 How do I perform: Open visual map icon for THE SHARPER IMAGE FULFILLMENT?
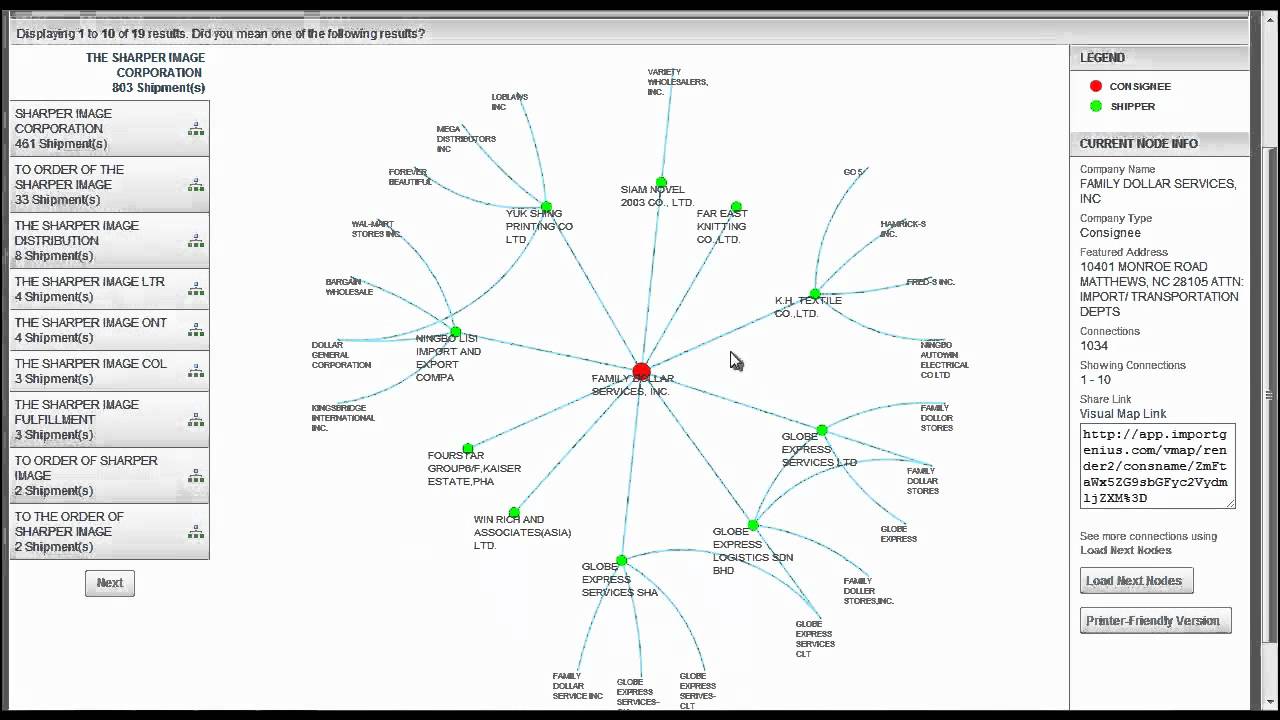tap(196, 420)
